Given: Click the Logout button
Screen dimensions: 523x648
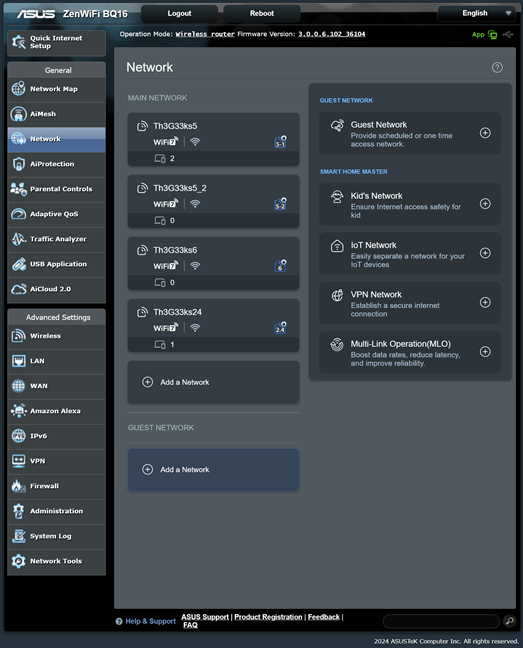Looking at the screenshot, I should click(x=179, y=14).
